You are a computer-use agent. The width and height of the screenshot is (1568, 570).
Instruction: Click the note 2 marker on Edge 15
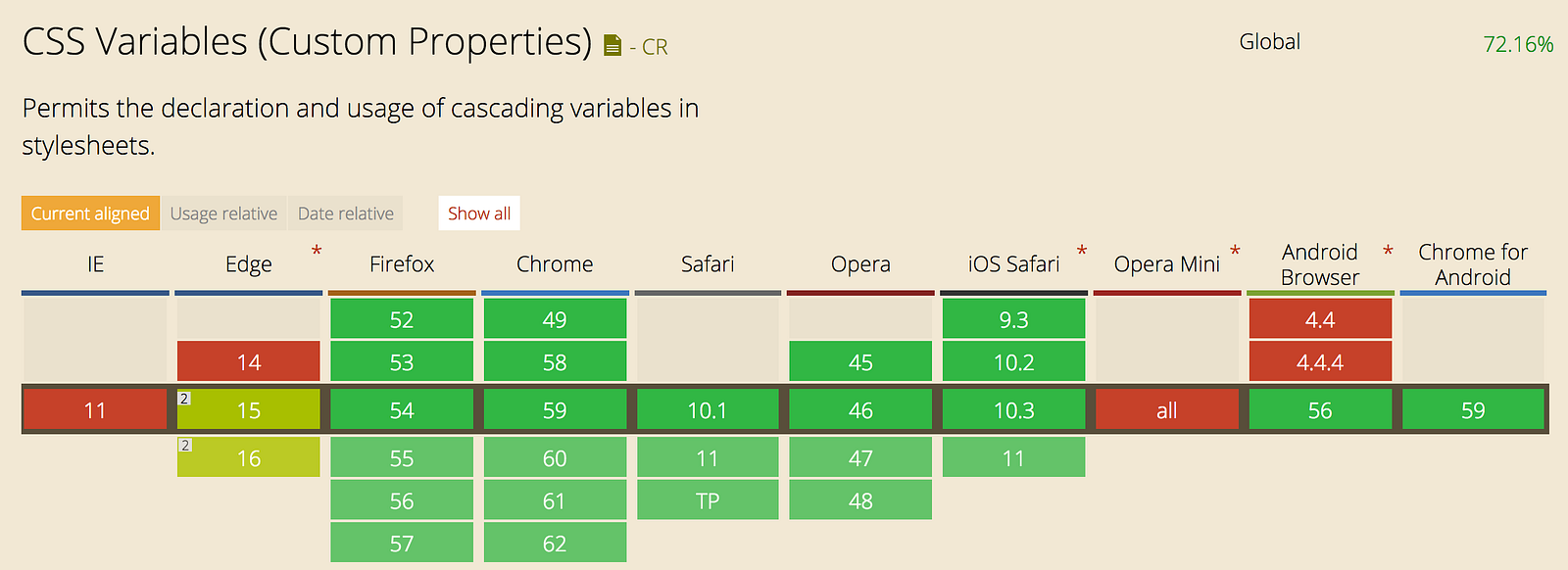pyautogui.click(x=184, y=399)
